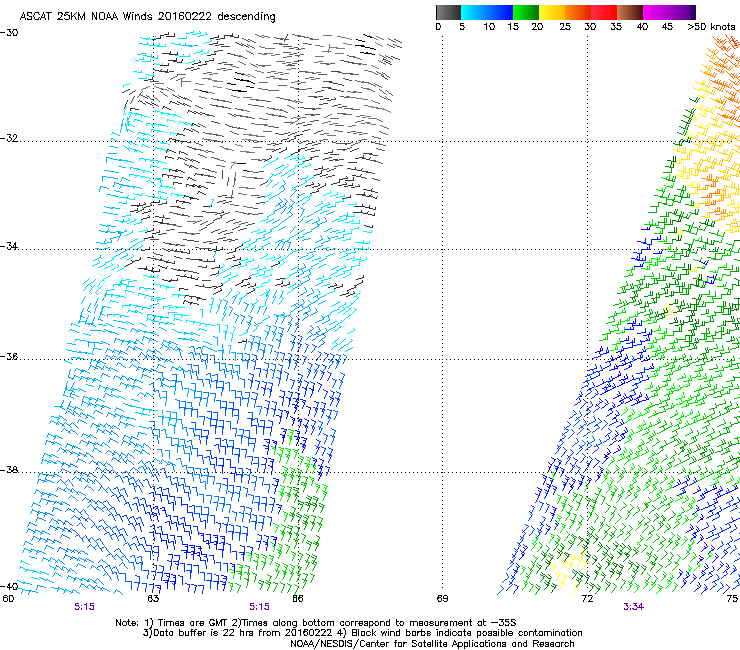
Task: Click the brown 35-40 knots legend segment
Action: (631, 12)
